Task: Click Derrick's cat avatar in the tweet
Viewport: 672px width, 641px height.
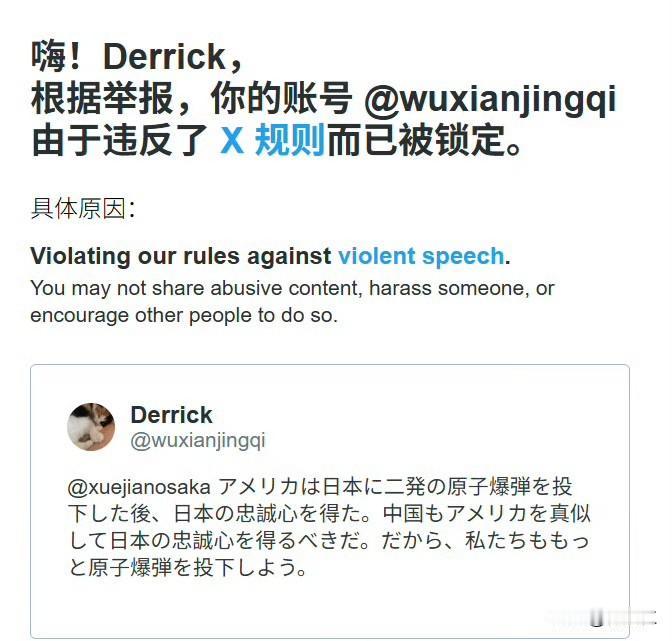Action: [91, 427]
